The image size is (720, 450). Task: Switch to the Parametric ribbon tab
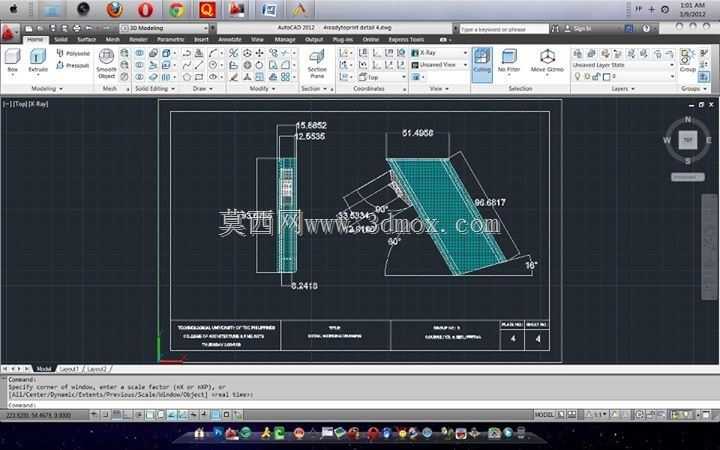click(170, 39)
